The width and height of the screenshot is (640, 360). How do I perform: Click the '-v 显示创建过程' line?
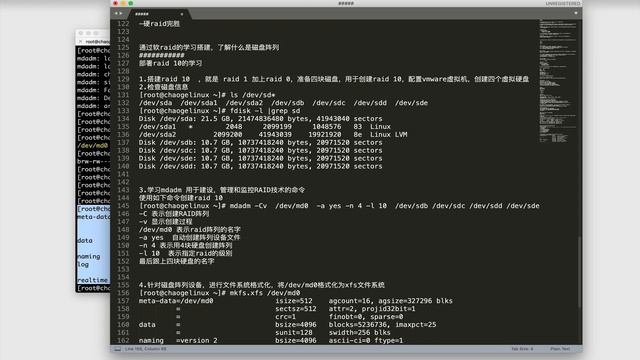tap(165, 222)
